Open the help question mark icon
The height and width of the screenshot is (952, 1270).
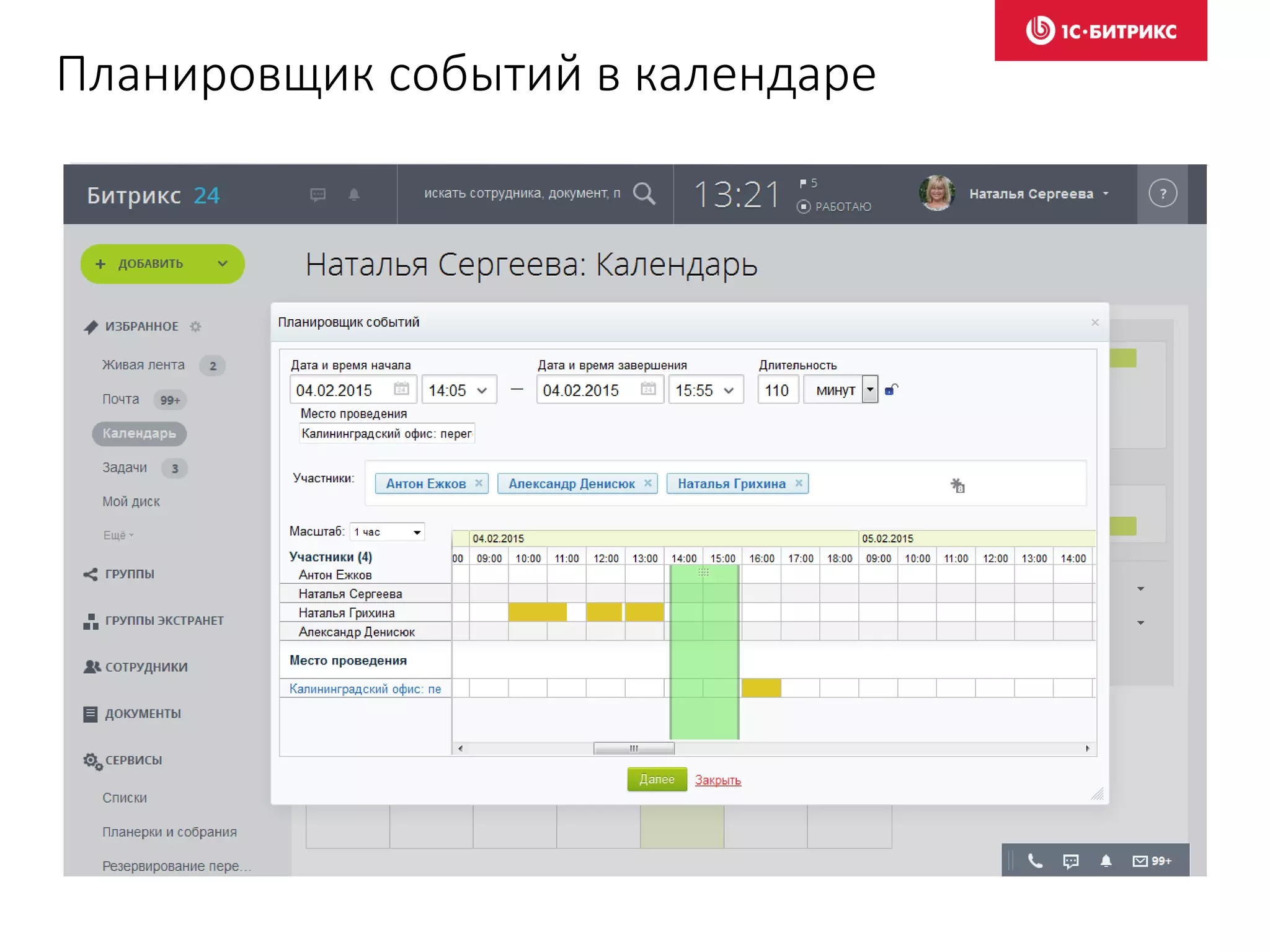[1163, 193]
